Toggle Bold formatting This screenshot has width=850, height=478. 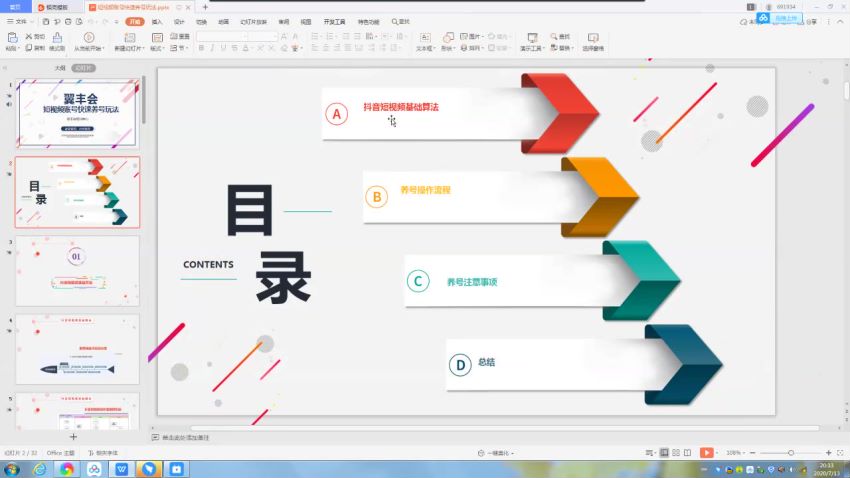click(x=201, y=48)
